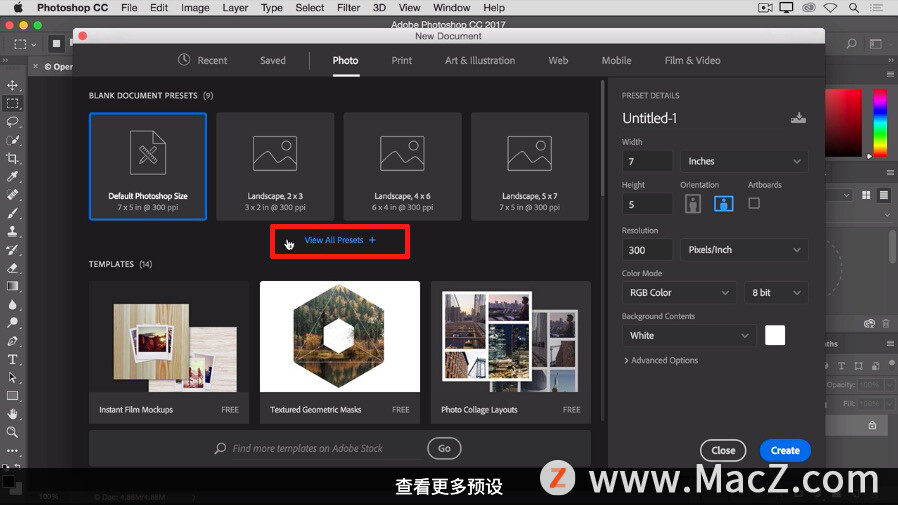Click the white background color swatch
This screenshot has height=505, width=898.
click(775, 336)
